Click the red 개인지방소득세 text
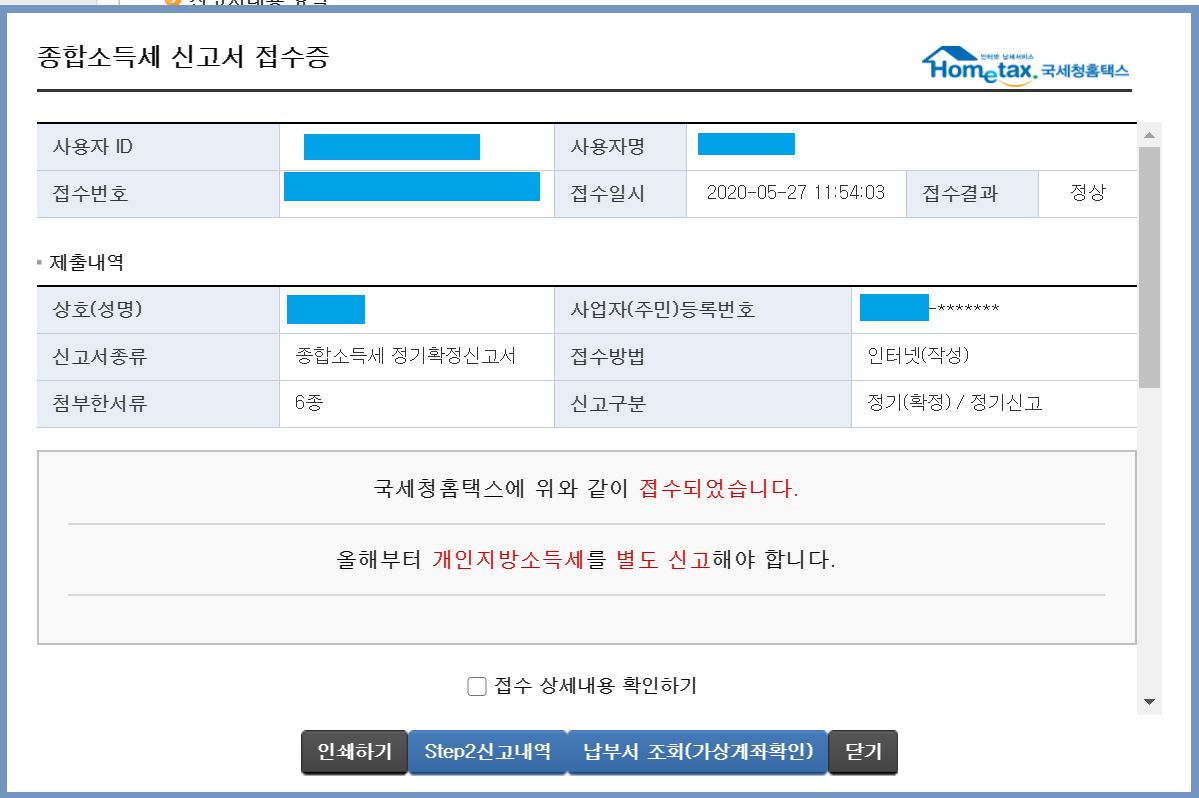This screenshot has width=1199, height=798. point(508,559)
